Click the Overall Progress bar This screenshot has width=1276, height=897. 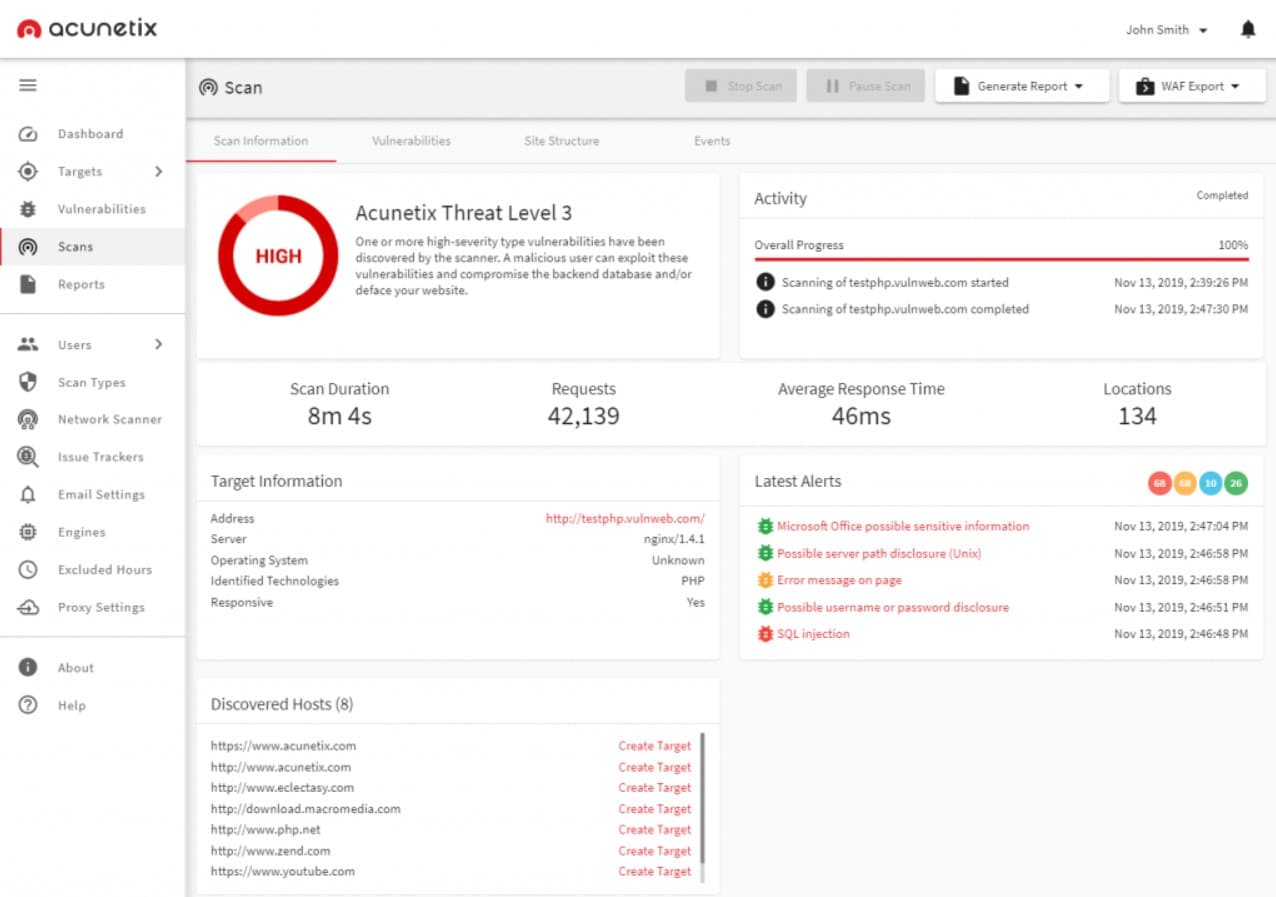pos(1001,260)
